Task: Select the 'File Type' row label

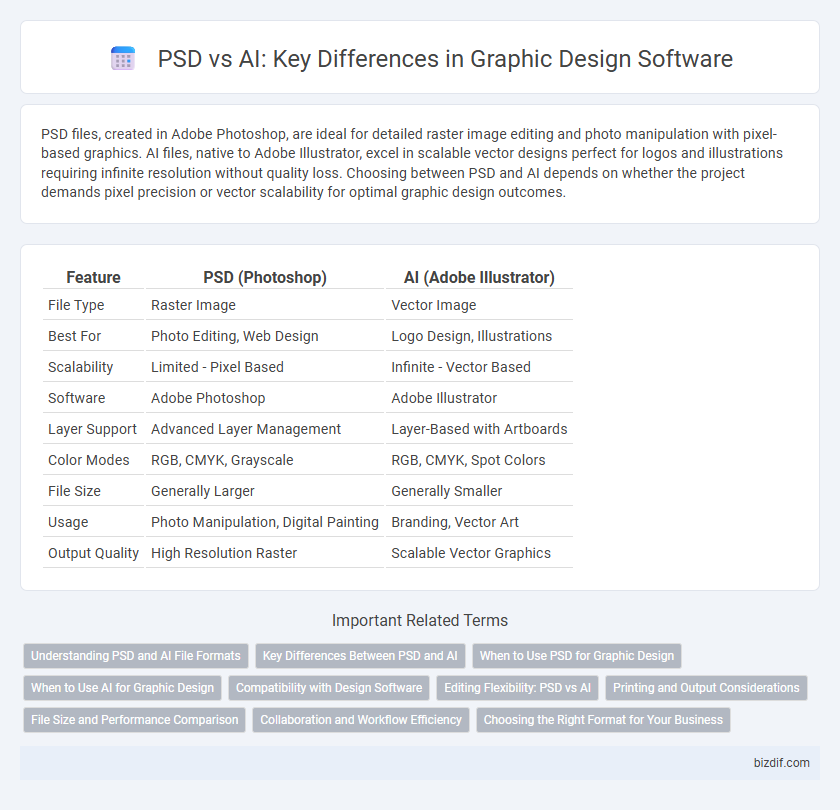Action: [76, 305]
